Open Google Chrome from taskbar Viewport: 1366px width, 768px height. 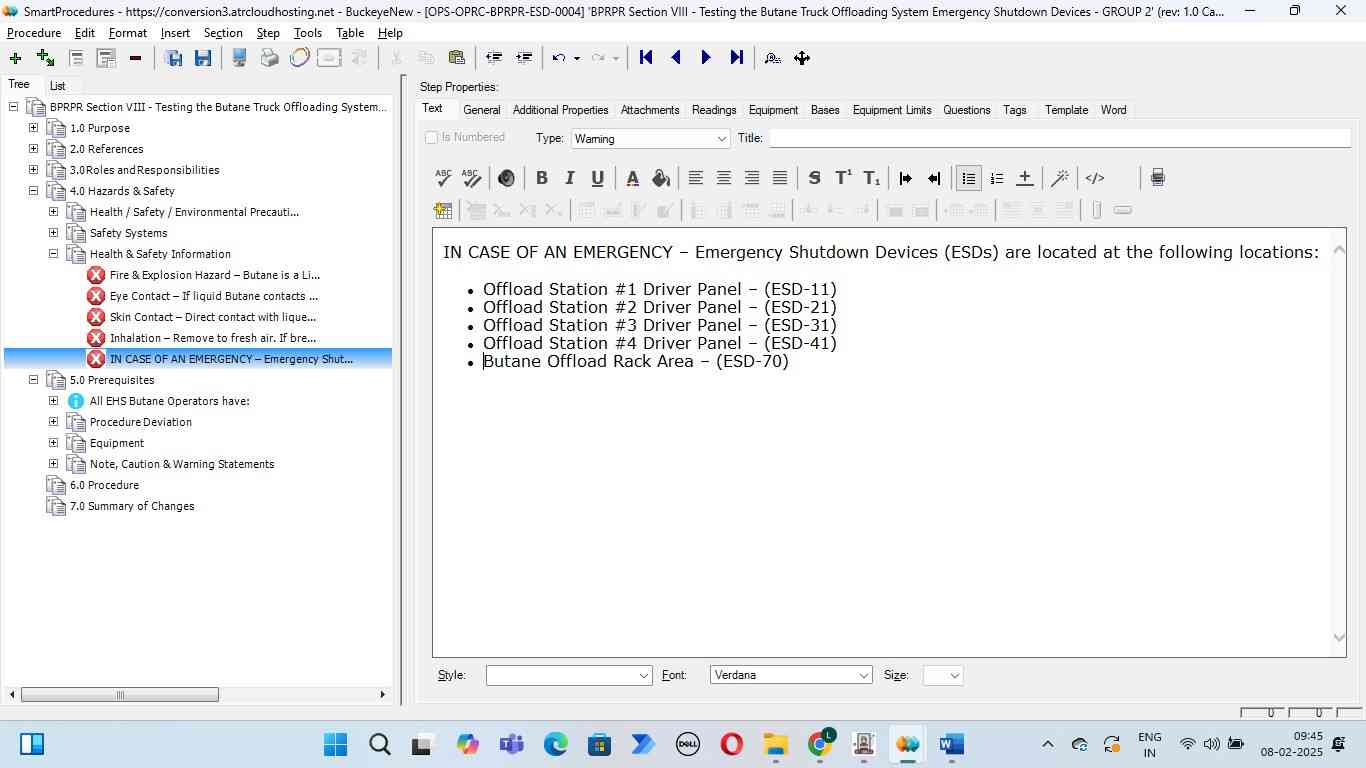tap(820, 744)
